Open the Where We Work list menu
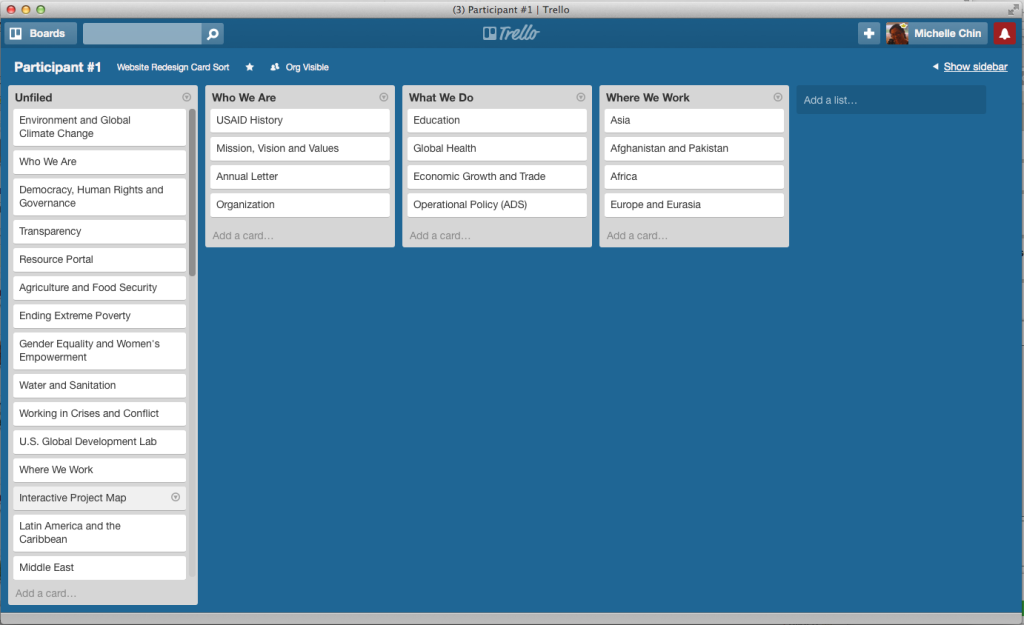The height and width of the screenshot is (625, 1024). pos(778,97)
